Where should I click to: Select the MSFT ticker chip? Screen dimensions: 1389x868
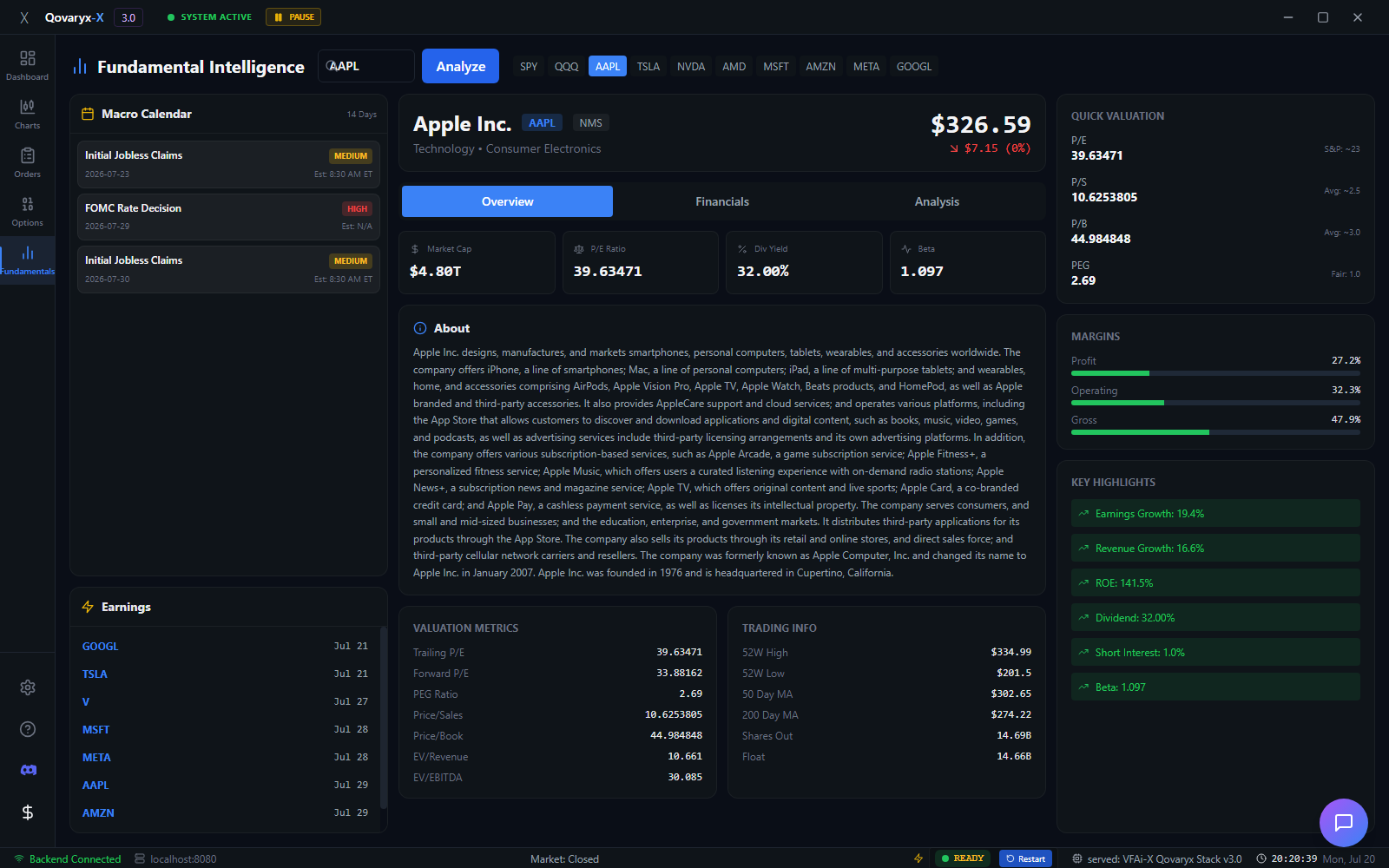[776, 67]
